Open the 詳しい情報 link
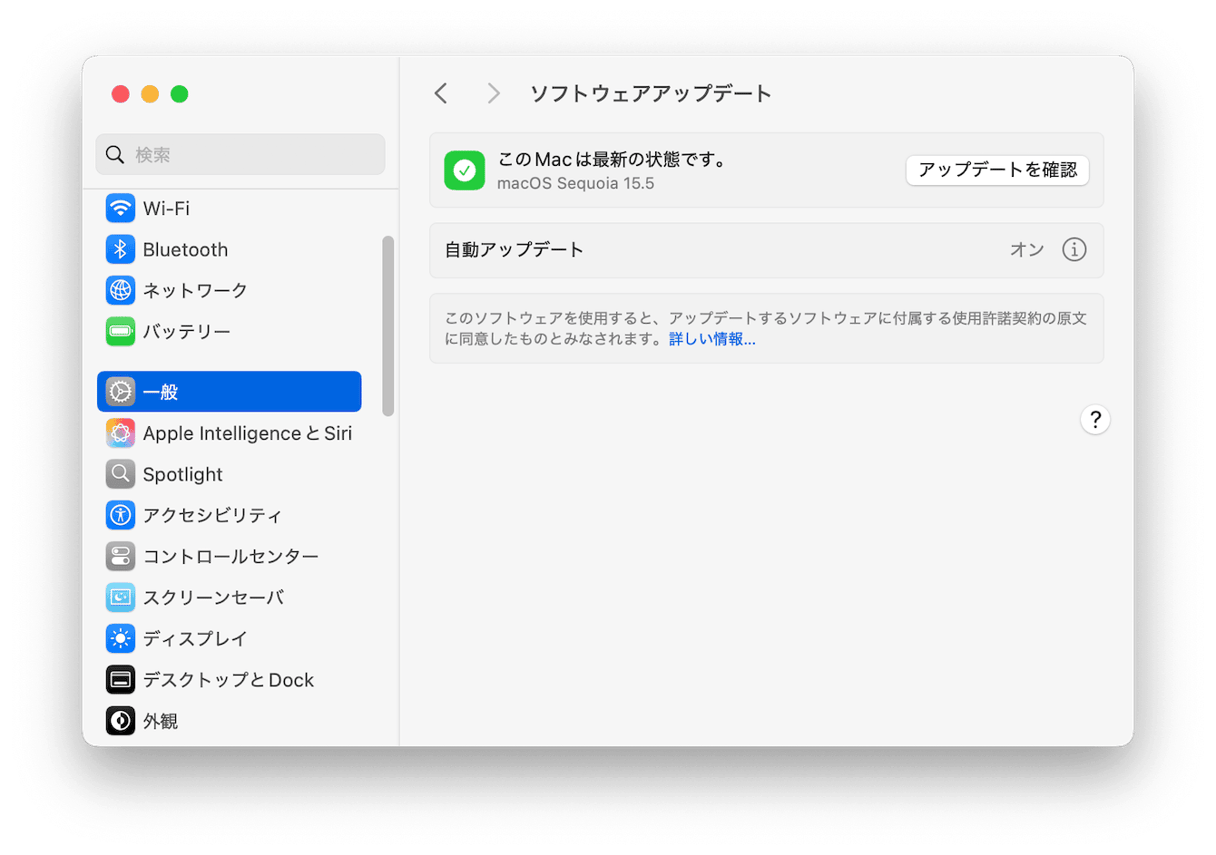Image resolution: width=1216 pixels, height=855 pixels. (x=712, y=339)
